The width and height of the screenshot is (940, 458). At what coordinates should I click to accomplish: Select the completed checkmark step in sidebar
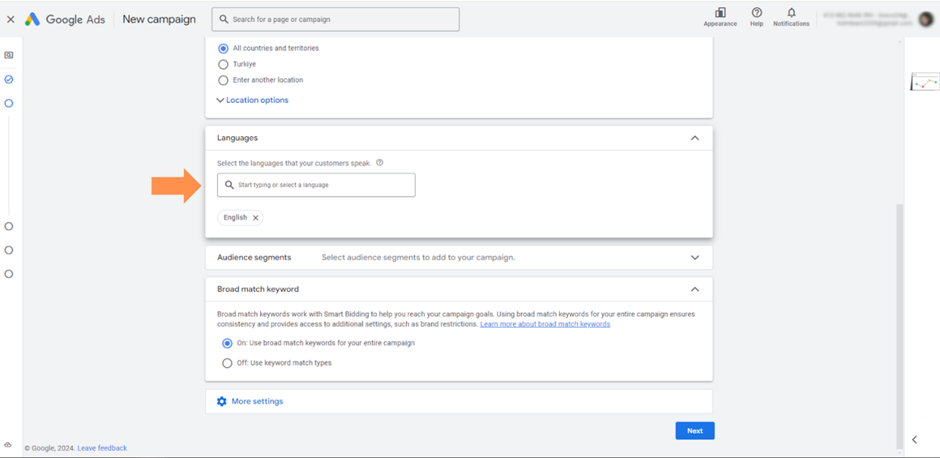pyautogui.click(x=8, y=79)
